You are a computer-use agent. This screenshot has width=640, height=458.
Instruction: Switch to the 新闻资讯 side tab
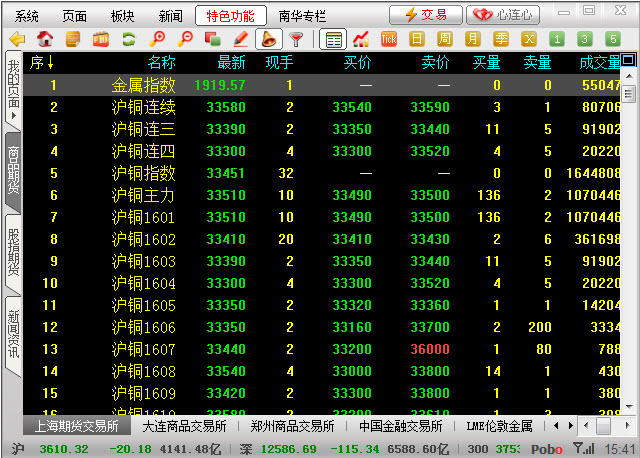click(x=13, y=334)
